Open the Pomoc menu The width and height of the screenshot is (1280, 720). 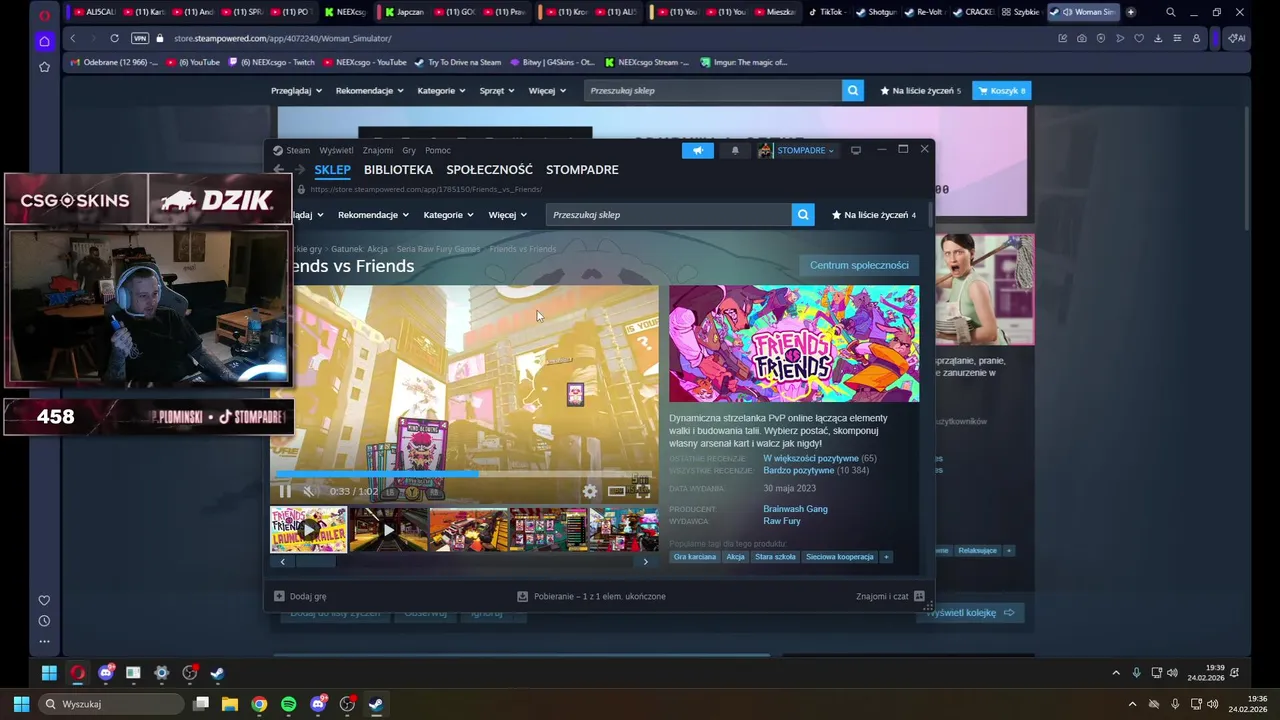point(438,150)
